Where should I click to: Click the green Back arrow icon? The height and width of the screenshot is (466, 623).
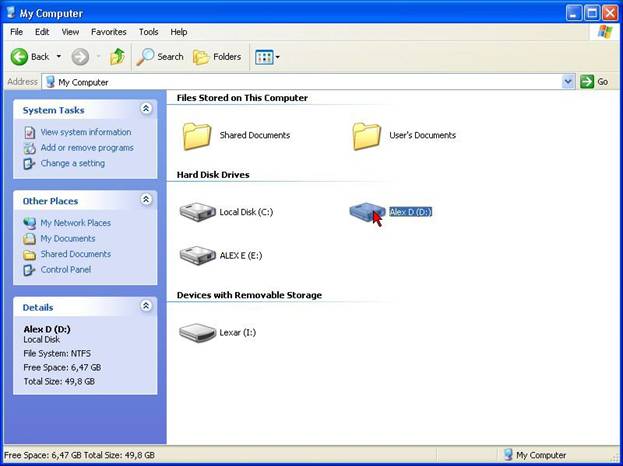click(x=19, y=57)
